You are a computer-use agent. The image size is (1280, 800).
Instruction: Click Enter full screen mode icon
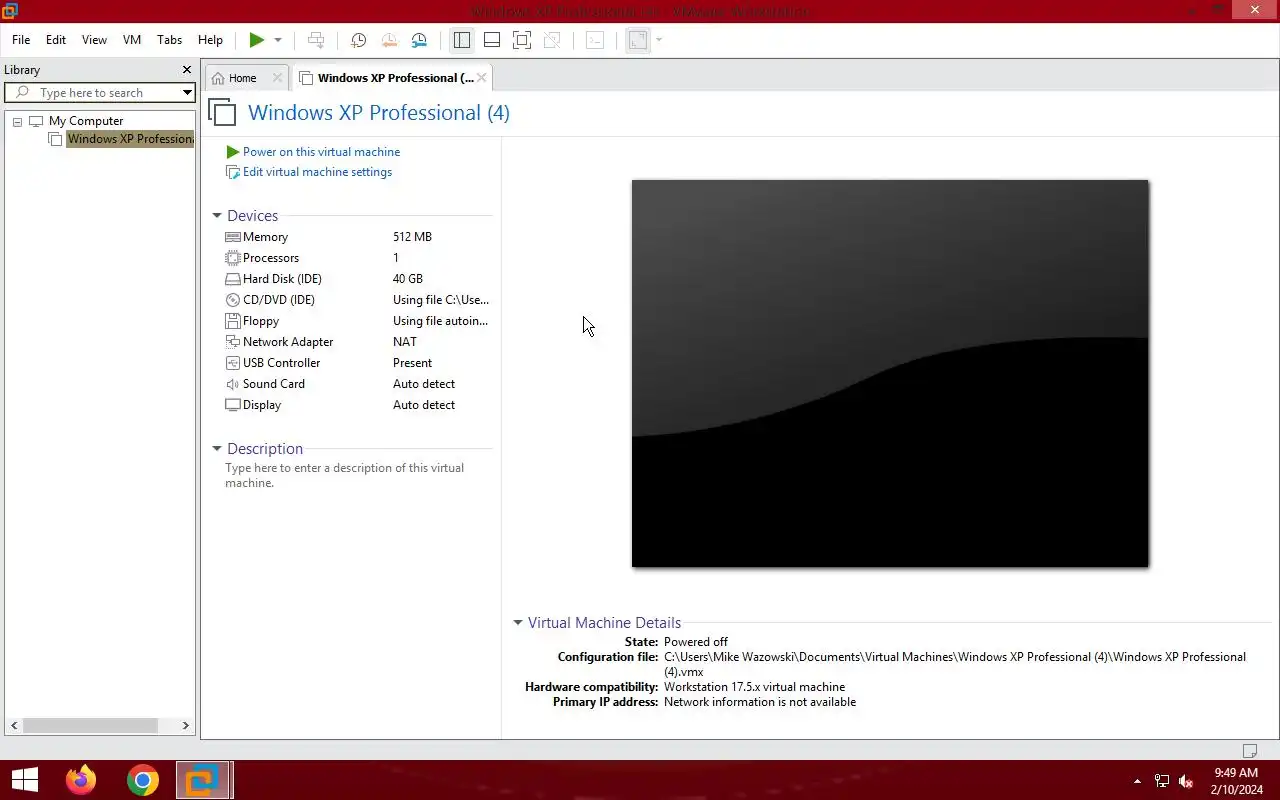pos(522,40)
